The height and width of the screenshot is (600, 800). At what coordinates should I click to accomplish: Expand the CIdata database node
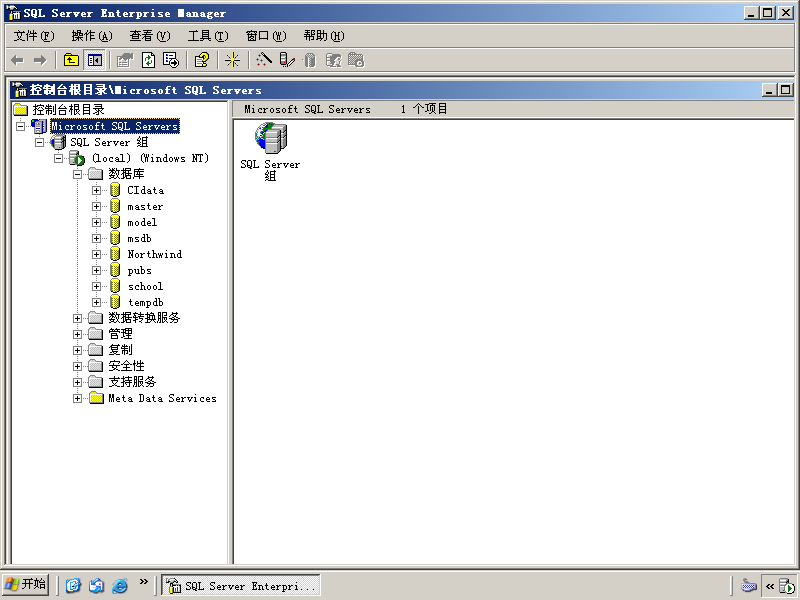[x=96, y=190]
